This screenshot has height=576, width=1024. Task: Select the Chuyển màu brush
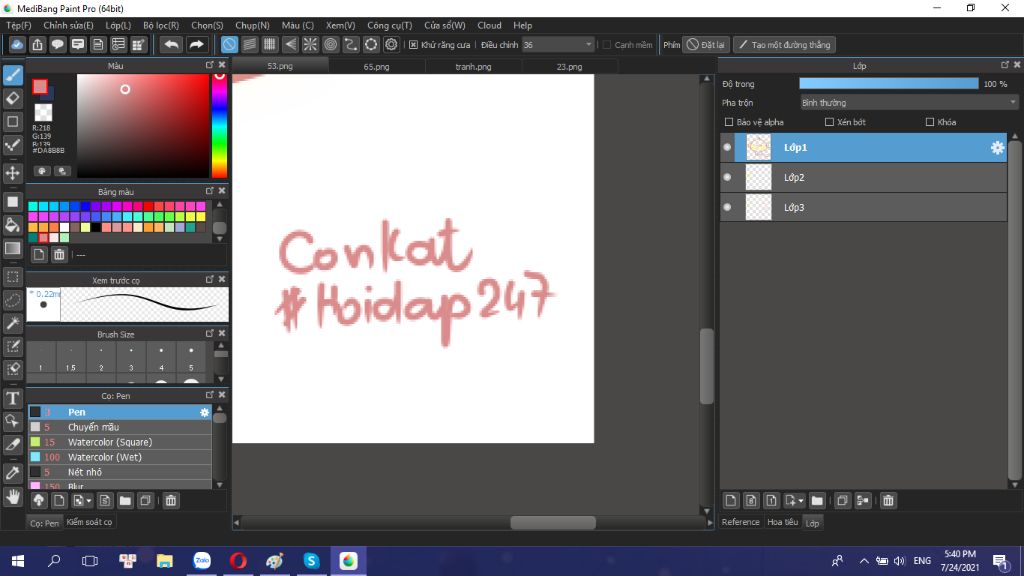(120, 427)
